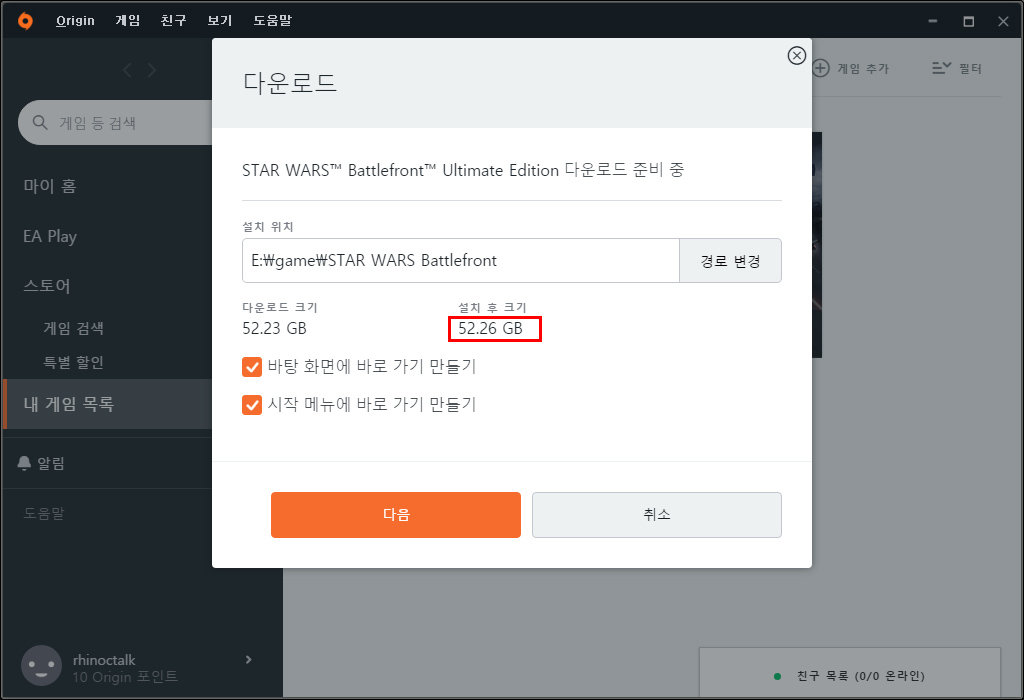
Task: Open EA Play in sidebar
Action: tap(50, 236)
